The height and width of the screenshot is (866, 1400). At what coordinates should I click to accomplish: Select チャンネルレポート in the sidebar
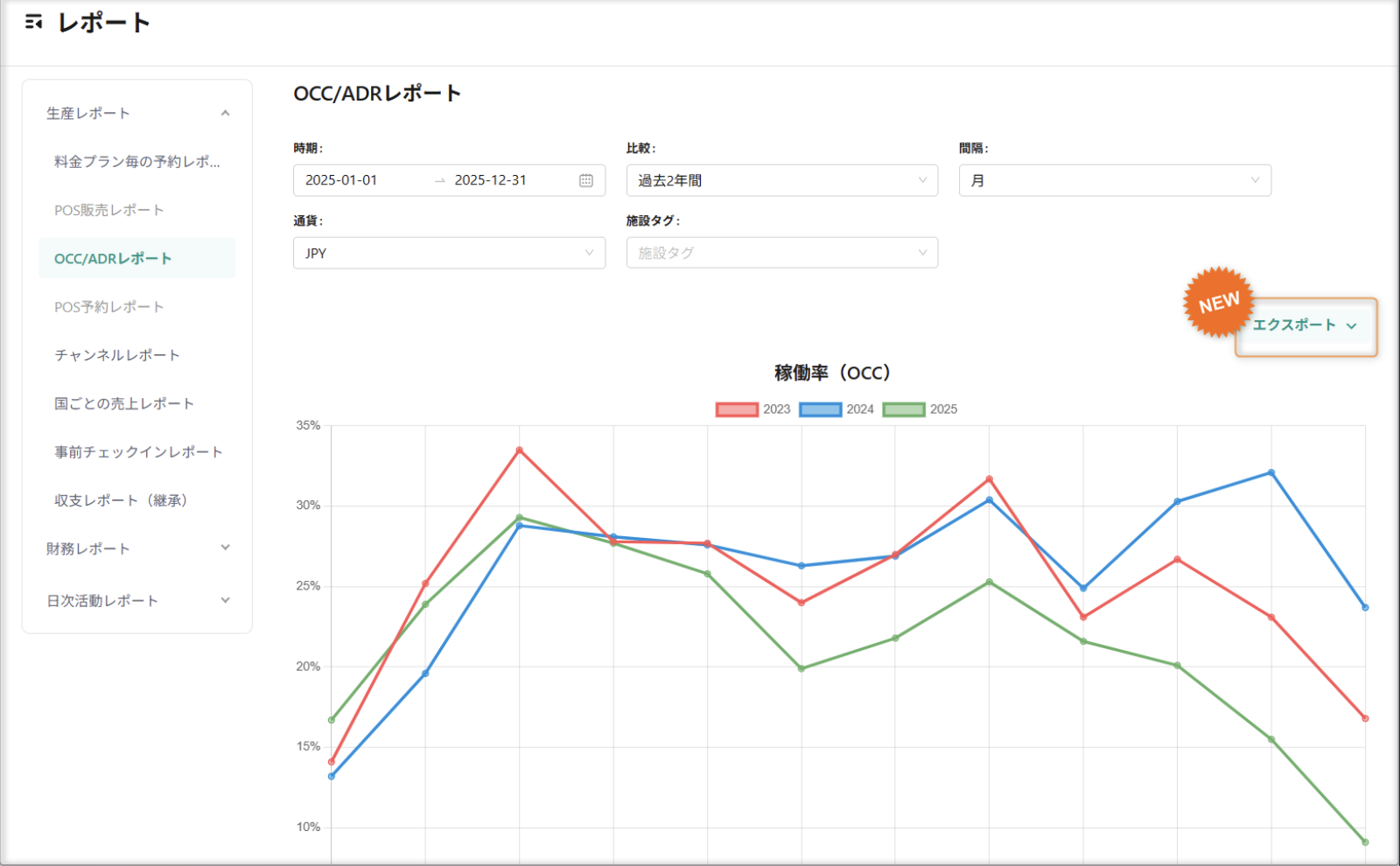115,354
